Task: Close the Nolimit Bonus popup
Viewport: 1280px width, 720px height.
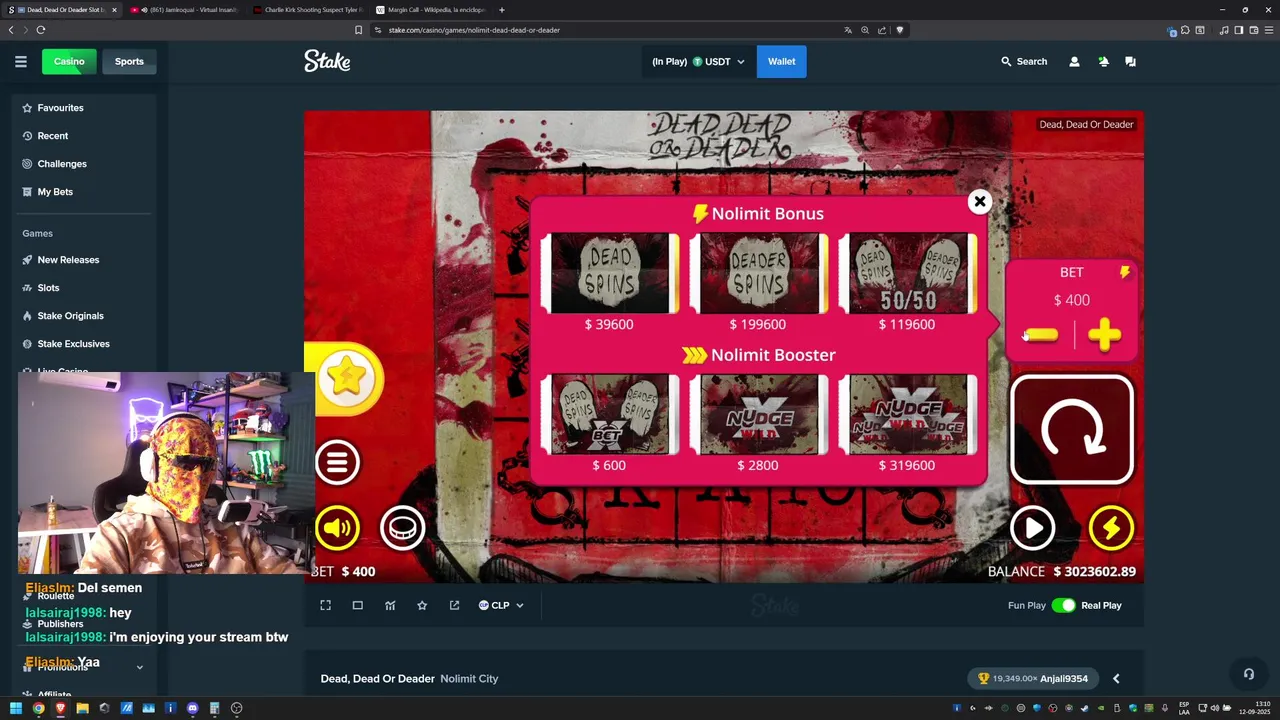Action: [x=980, y=202]
